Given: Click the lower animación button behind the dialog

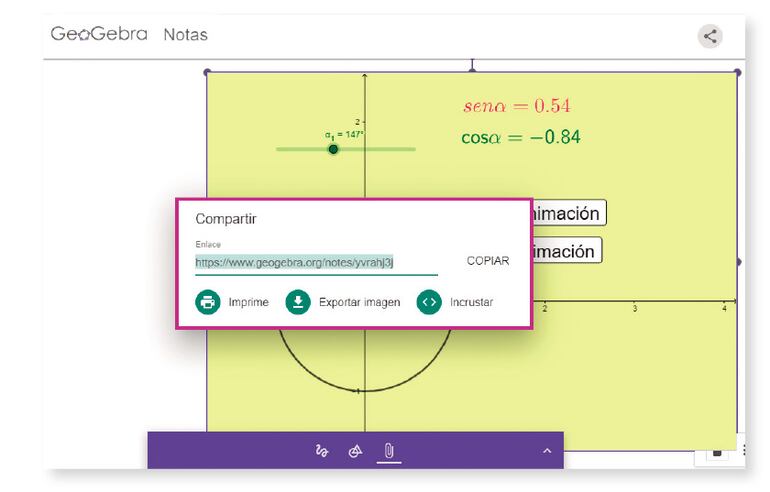Looking at the screenshot, I should [x=567, y=251].
